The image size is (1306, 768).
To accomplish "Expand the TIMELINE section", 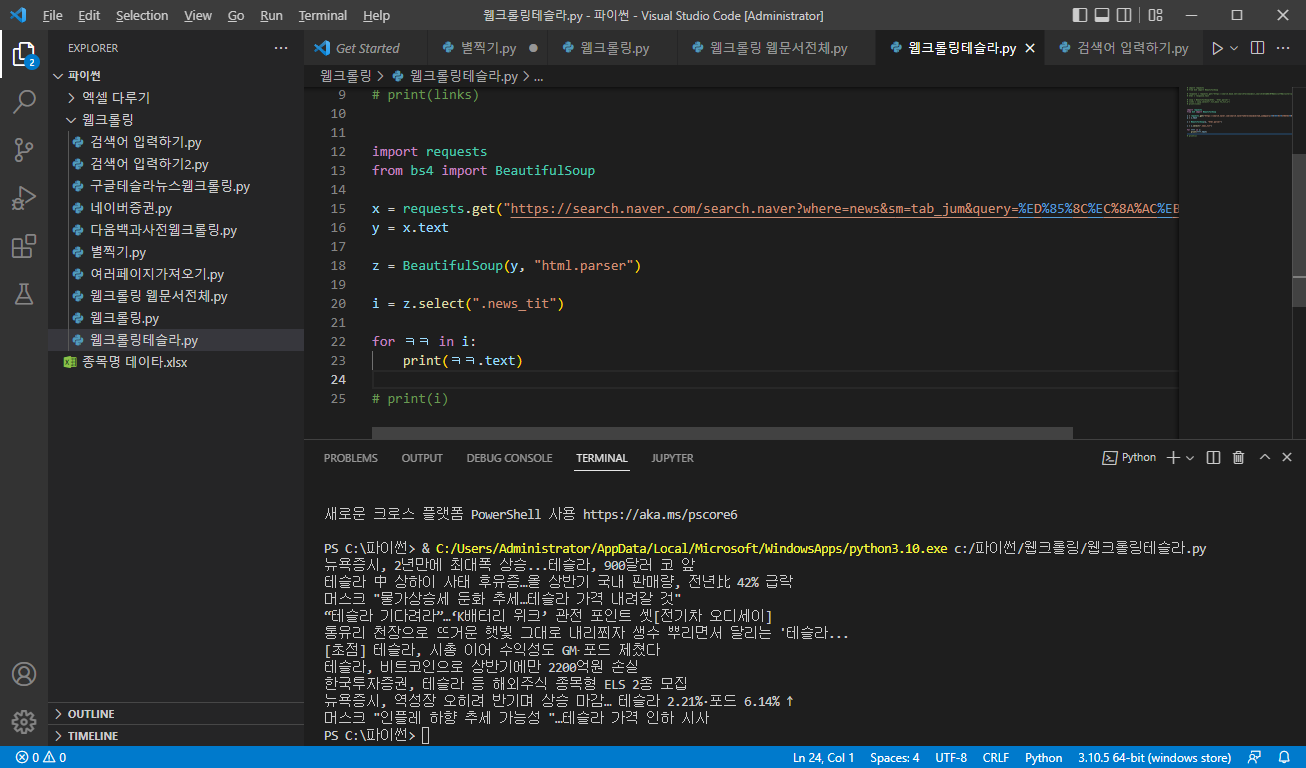I will [176, 736].
